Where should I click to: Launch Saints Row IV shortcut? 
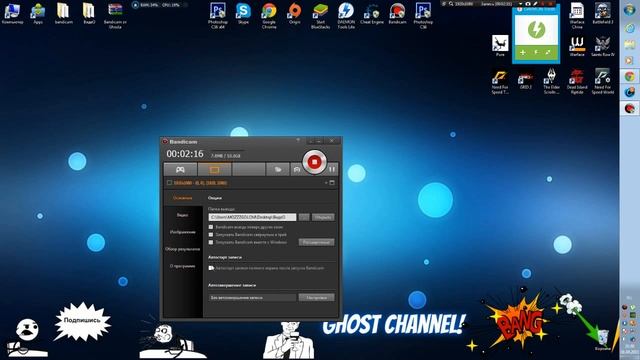point(603,46)
